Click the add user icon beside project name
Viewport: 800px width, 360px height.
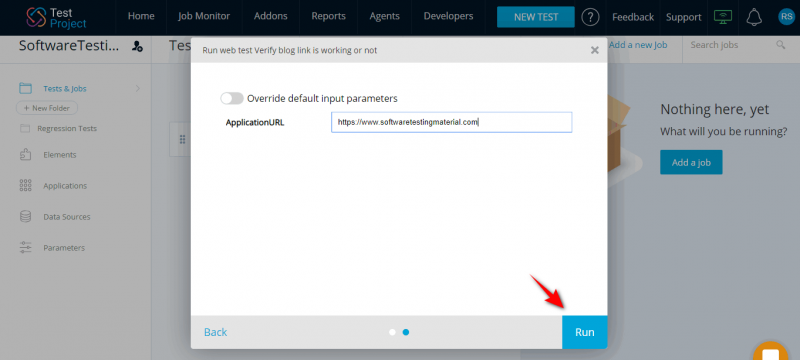click(x=137, y=46)
